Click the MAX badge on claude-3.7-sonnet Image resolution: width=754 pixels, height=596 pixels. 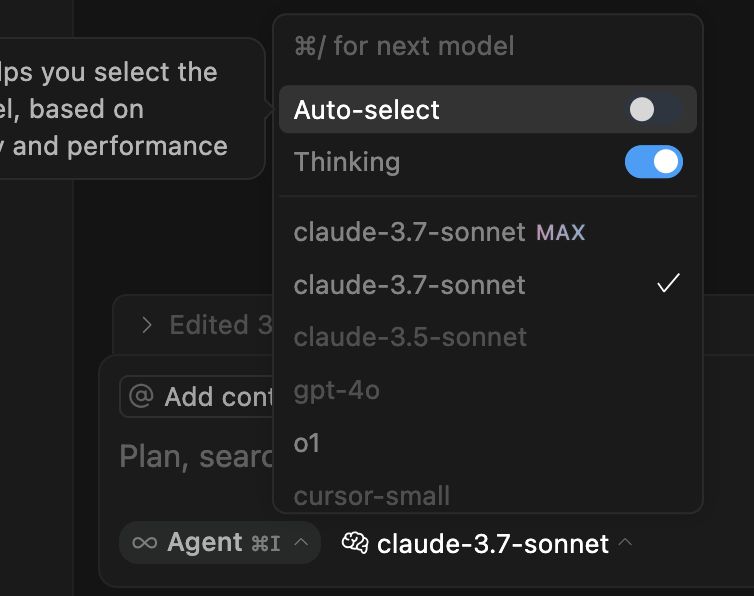pos(561,233)
